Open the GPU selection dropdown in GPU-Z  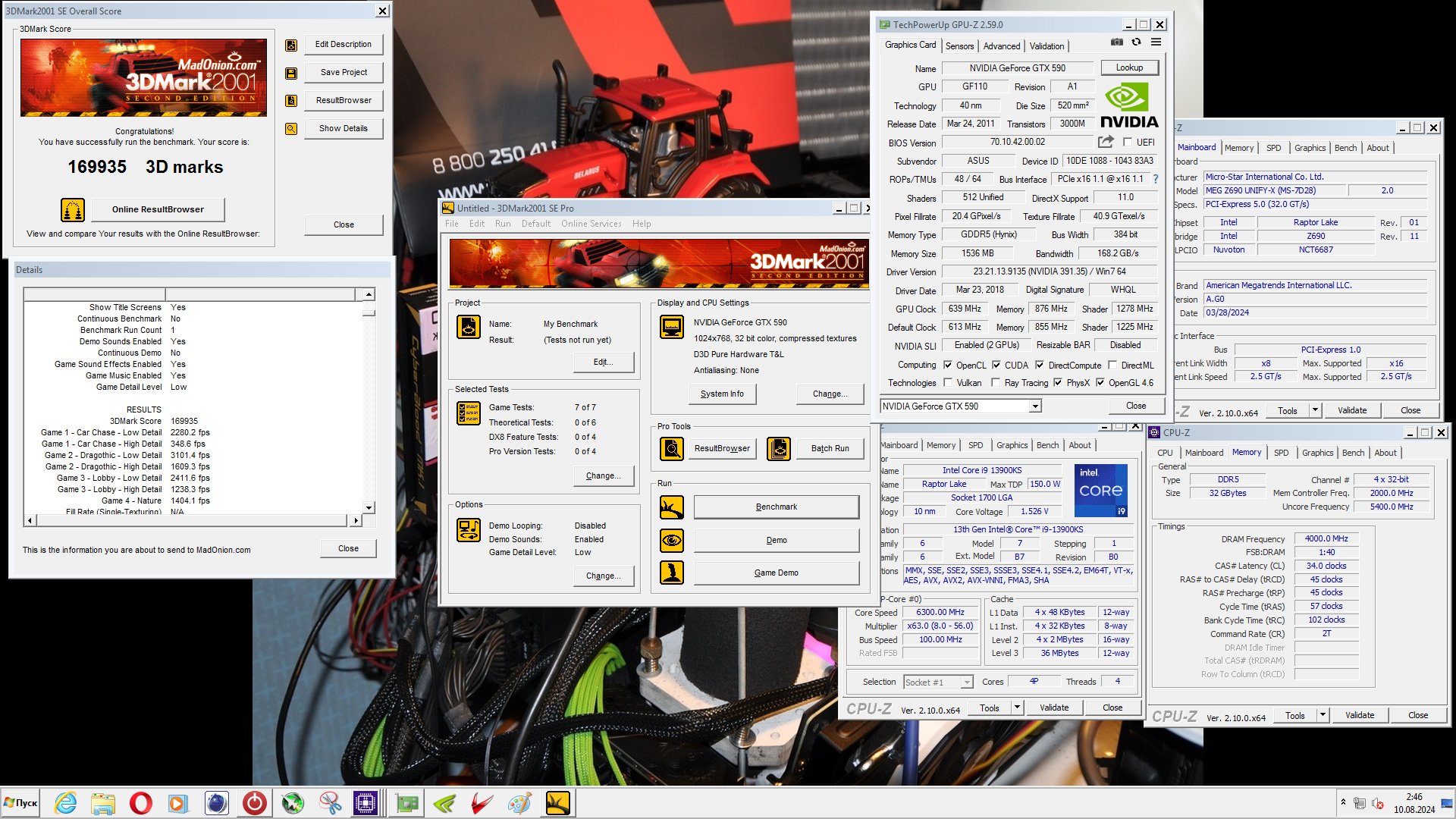click(x=1034, y=406)
